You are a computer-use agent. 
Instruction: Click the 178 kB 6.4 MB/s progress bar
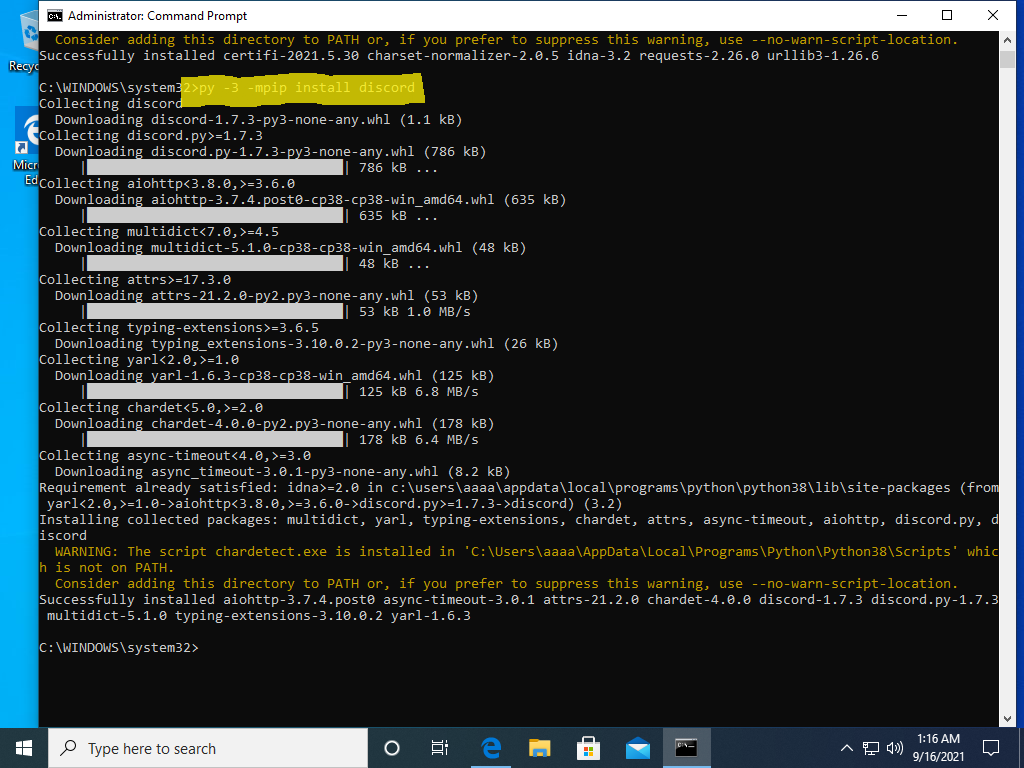215,440
